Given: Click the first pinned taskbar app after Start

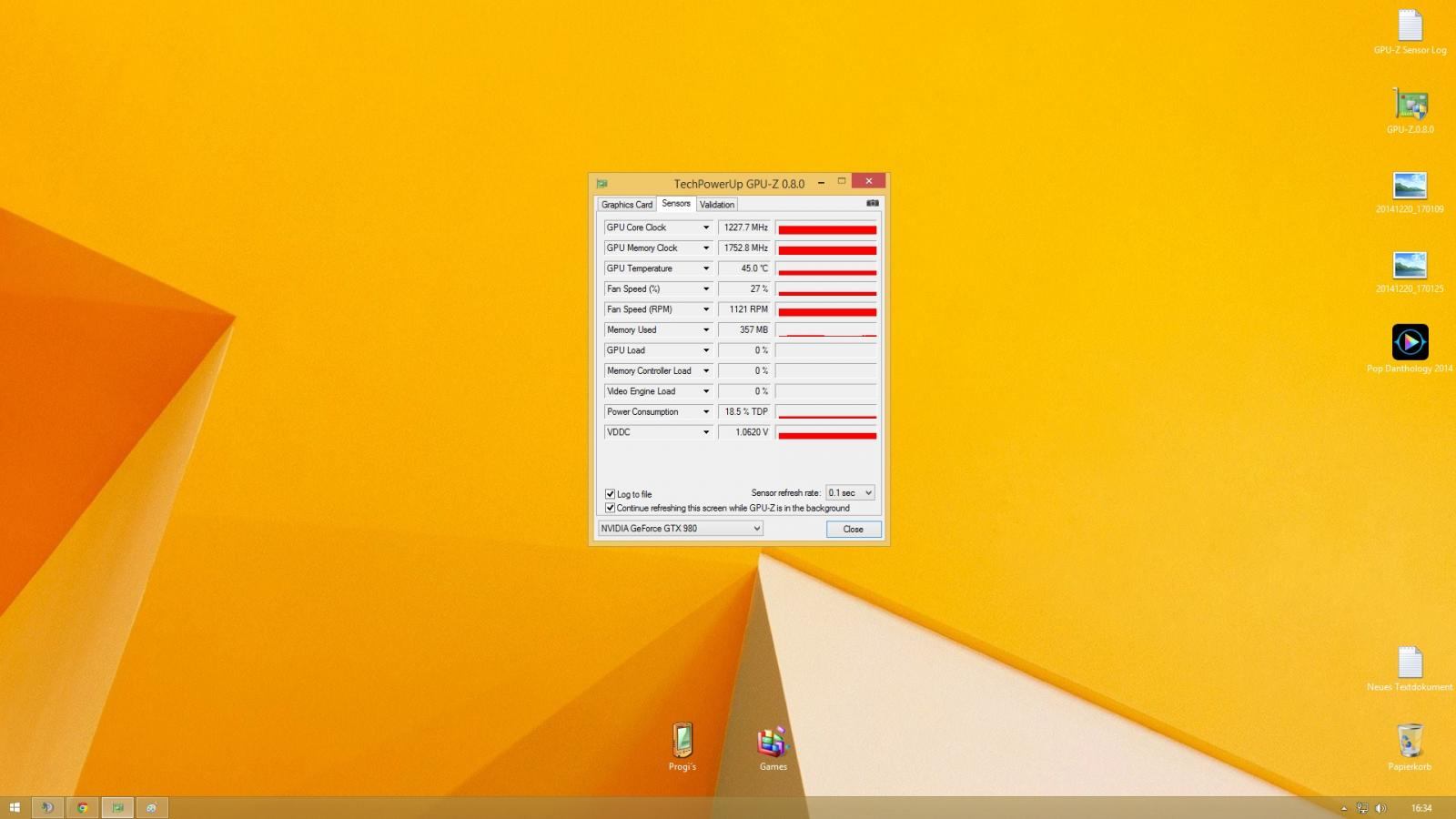Looking at the screenshot, I should [x=47, y=807].
